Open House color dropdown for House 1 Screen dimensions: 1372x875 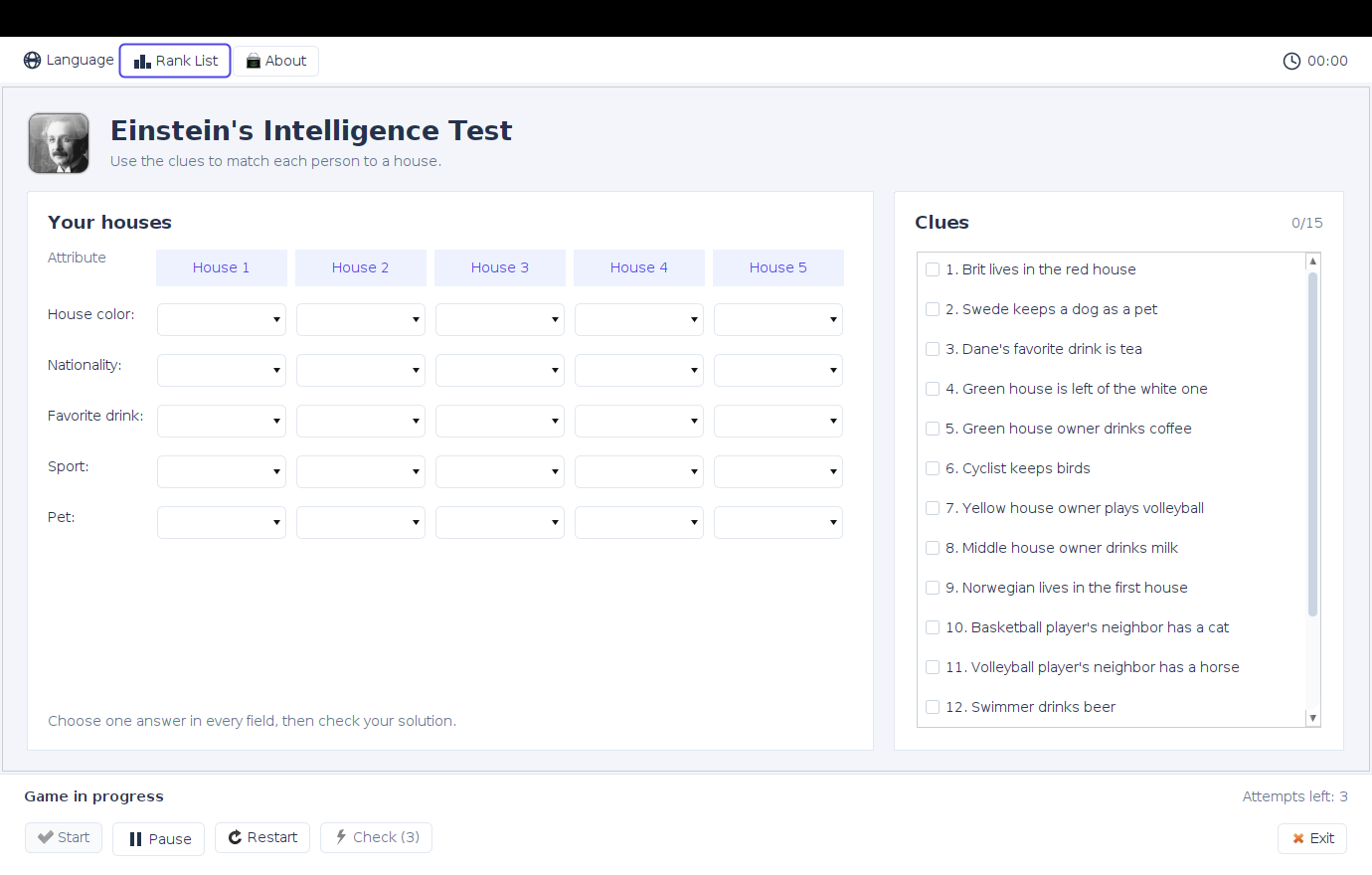[x=222, y=320]
